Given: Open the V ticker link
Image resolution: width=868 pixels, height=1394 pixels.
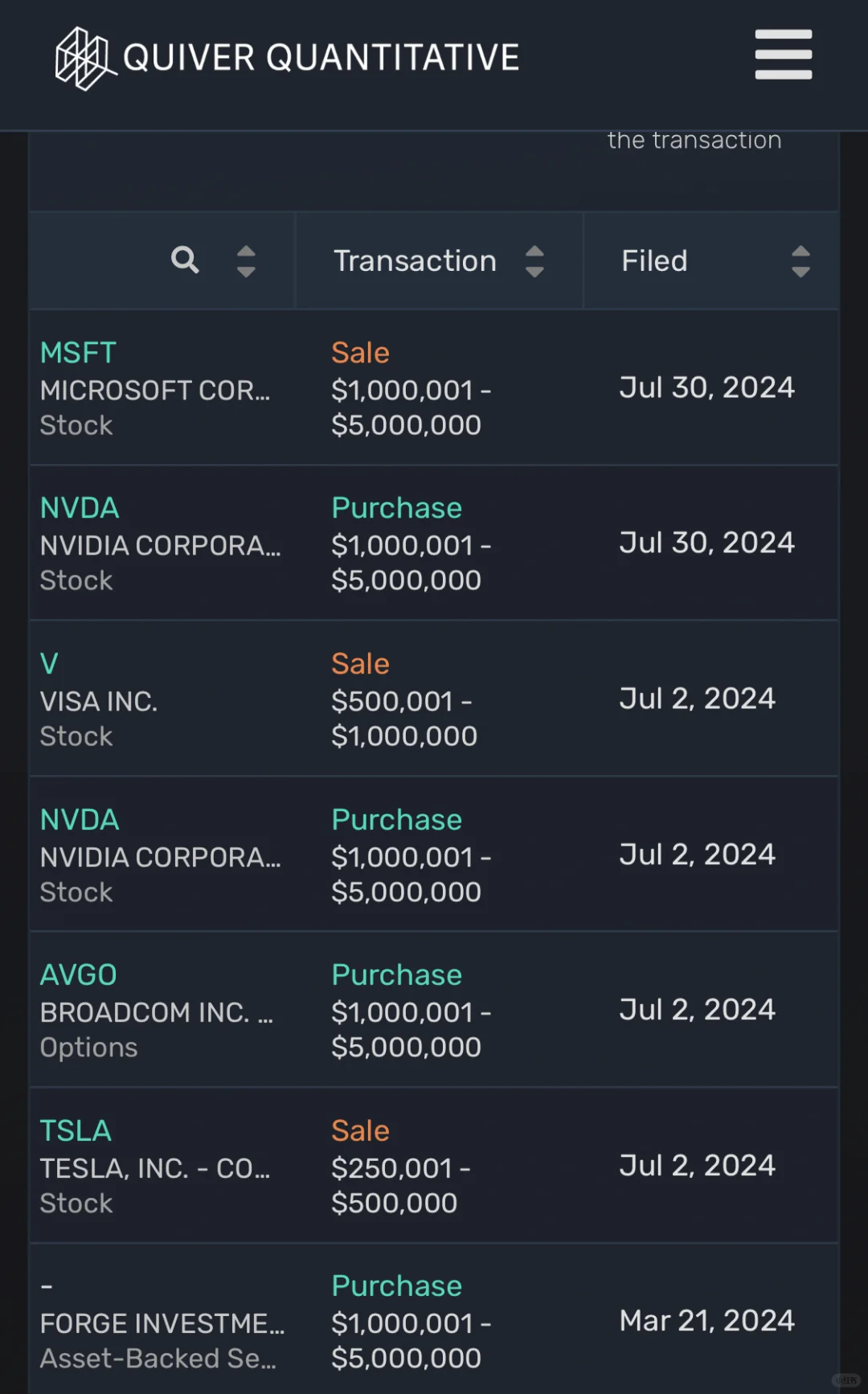Looking at the screenshot, I should coord(49,663).
